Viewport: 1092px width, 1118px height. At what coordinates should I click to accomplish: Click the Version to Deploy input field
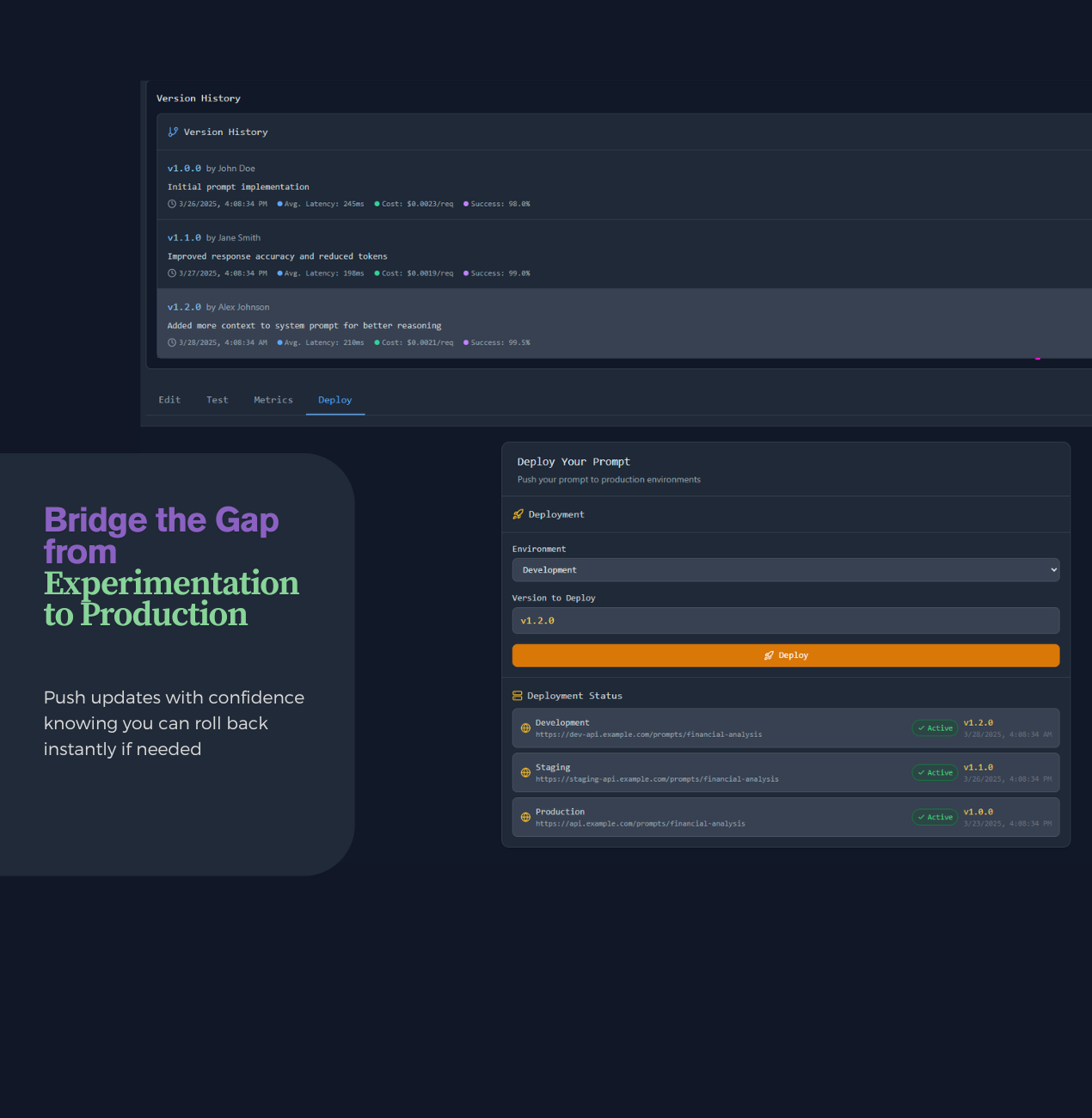tap(786, 620)
